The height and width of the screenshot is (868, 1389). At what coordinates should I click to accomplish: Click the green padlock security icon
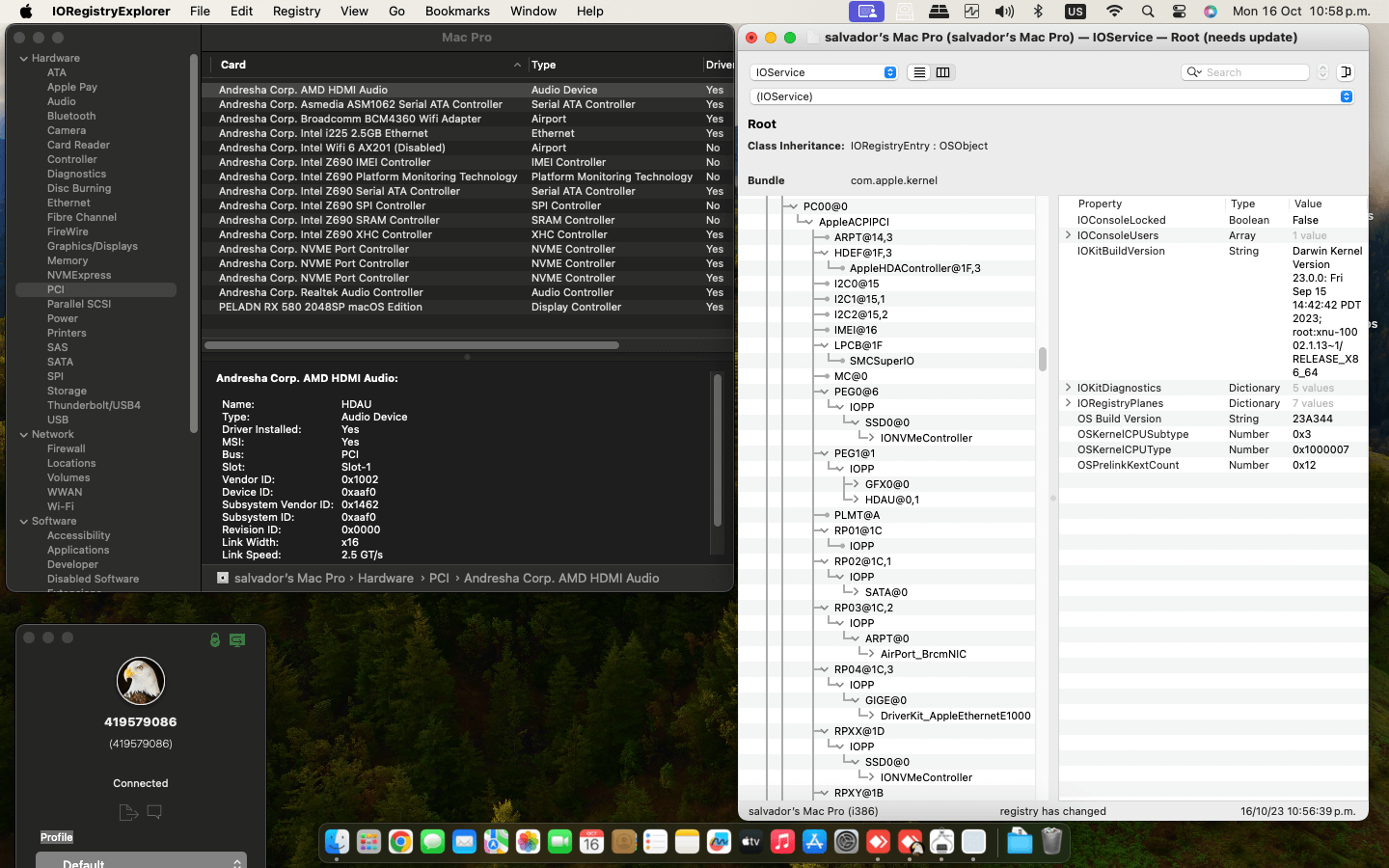click(215, 639)
